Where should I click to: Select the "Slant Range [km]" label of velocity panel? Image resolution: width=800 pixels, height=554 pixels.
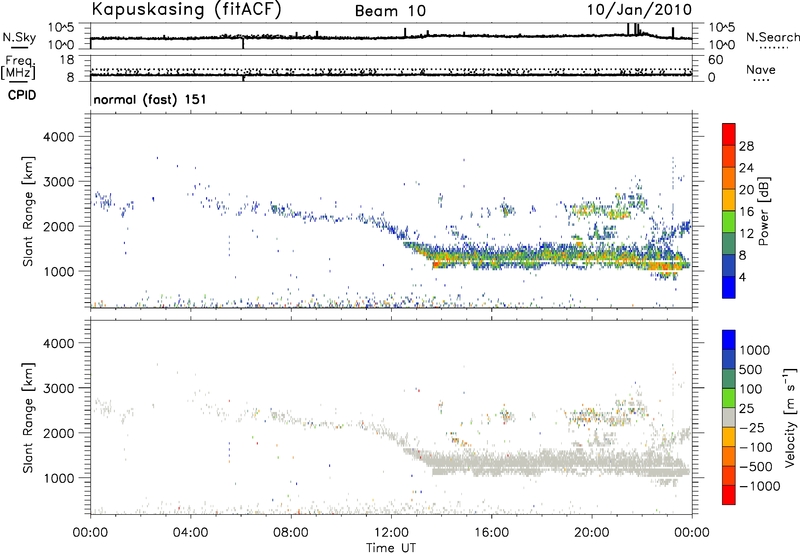pos(28,418)
